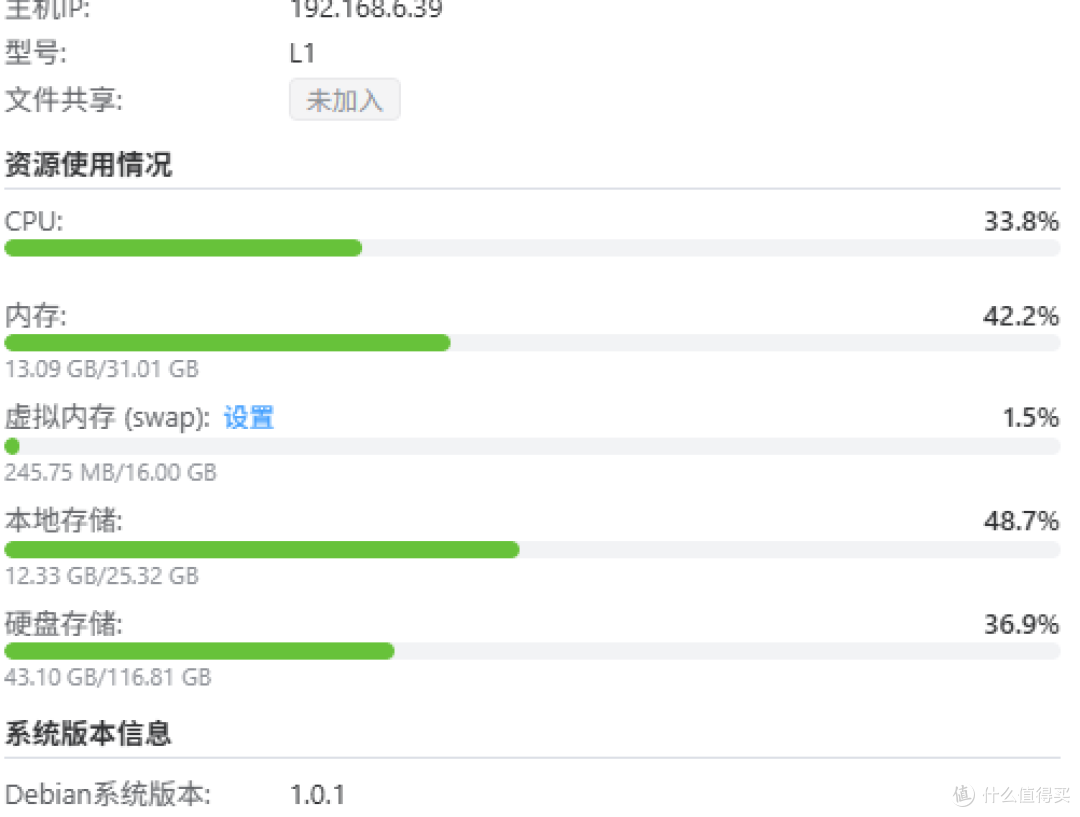The height and width of the screenshot is (817, 1080).
Task: Click the 43.10 GB/116.81 GB disk text
Action: pyautogui.click(x=108, y=677)
